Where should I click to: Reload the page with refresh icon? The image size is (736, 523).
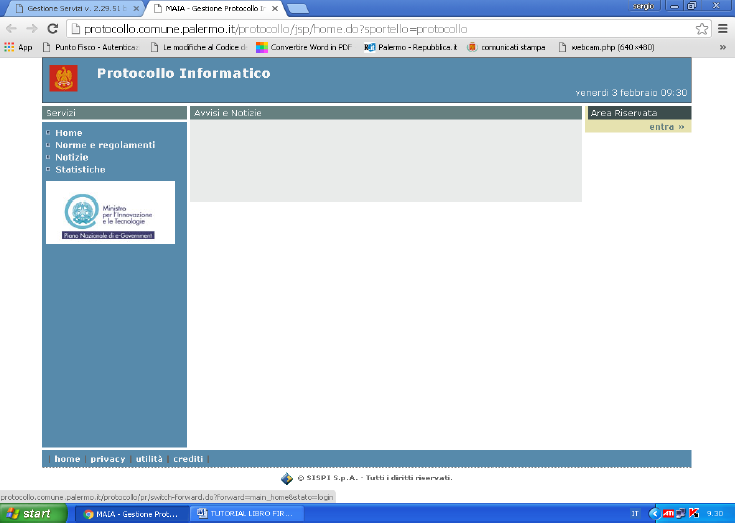pos(53,29)
